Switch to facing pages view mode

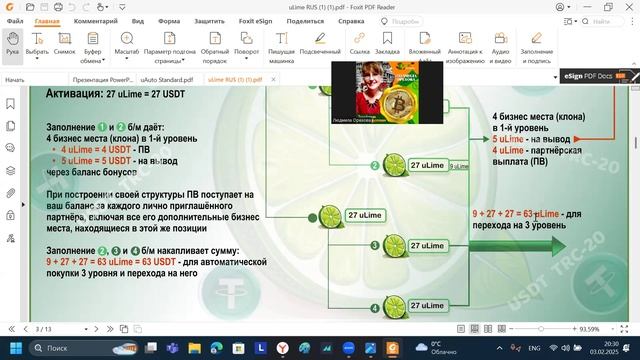pos(488,329)
